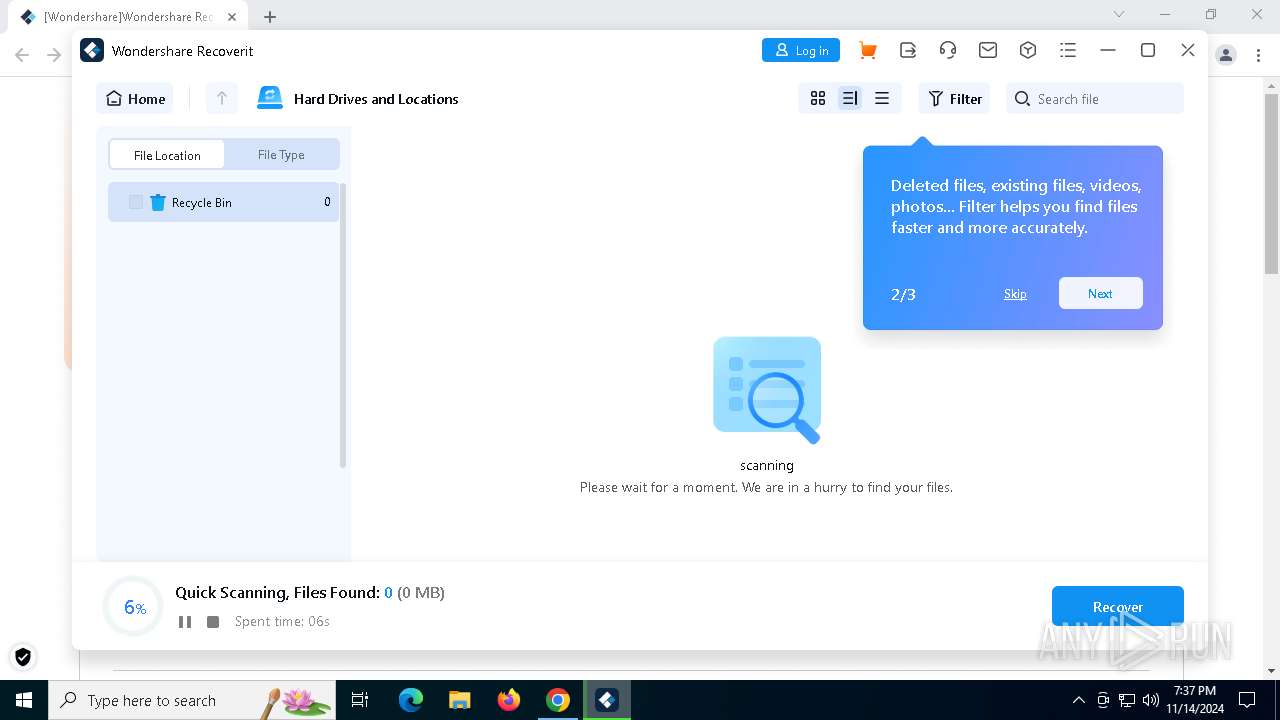Screen dimensions: 1280x720
Task: Open the taskbar search box
Action: point(192,700)
